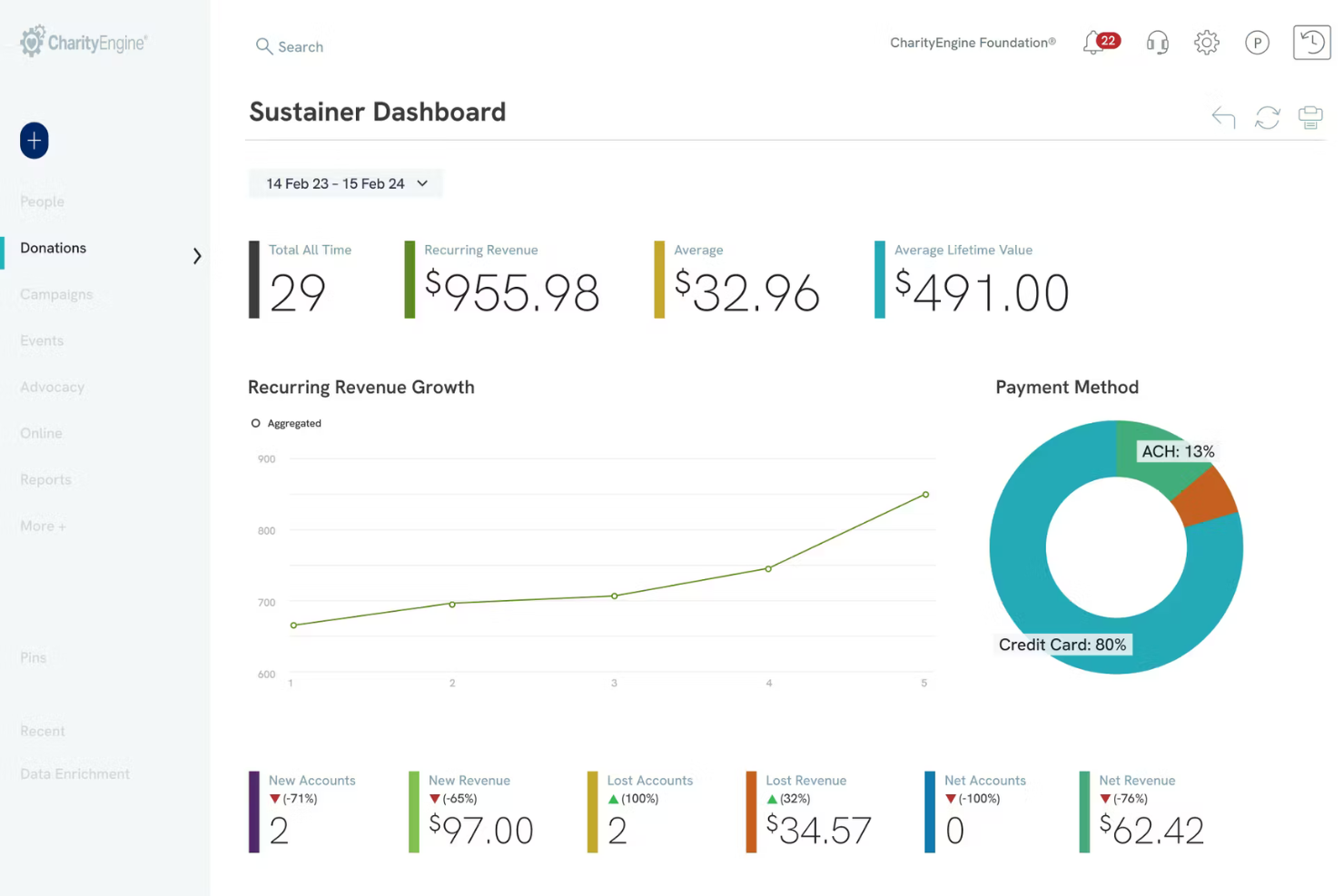This screenshot has height=896, width=1344.
Task: Click the CharityEngine logo
Action: [83, 41]
